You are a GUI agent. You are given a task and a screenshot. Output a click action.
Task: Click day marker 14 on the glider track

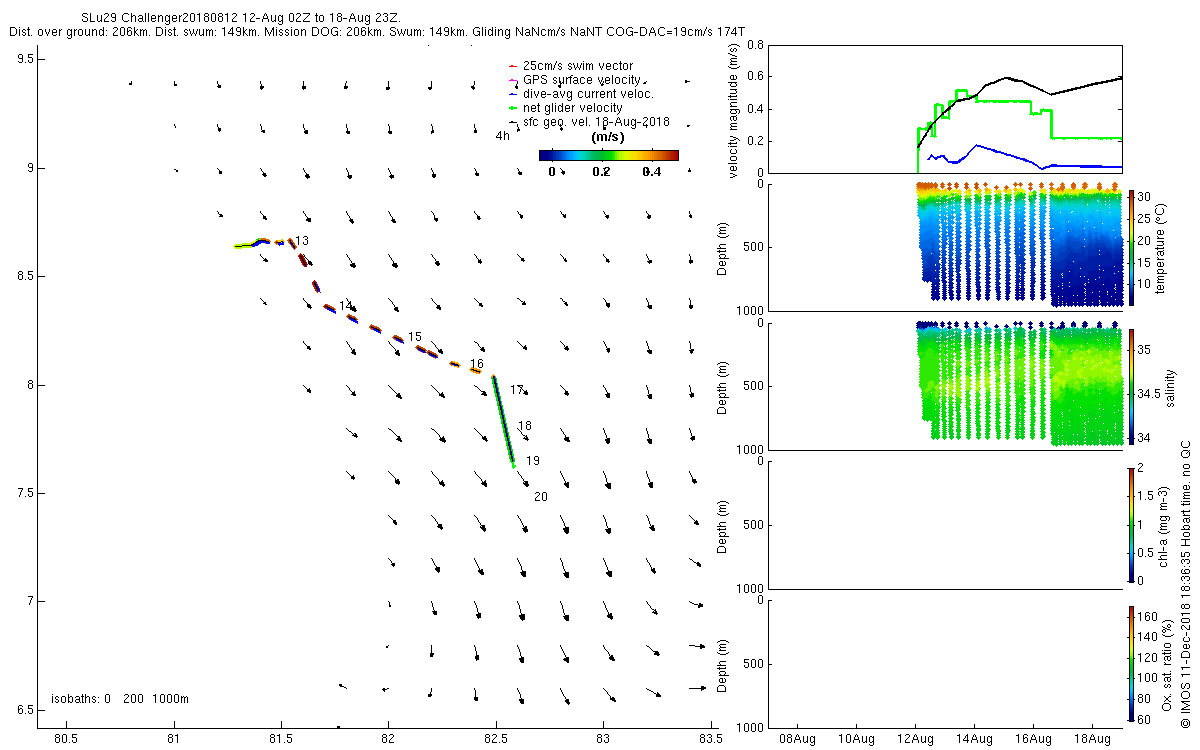tap(345, 305)
